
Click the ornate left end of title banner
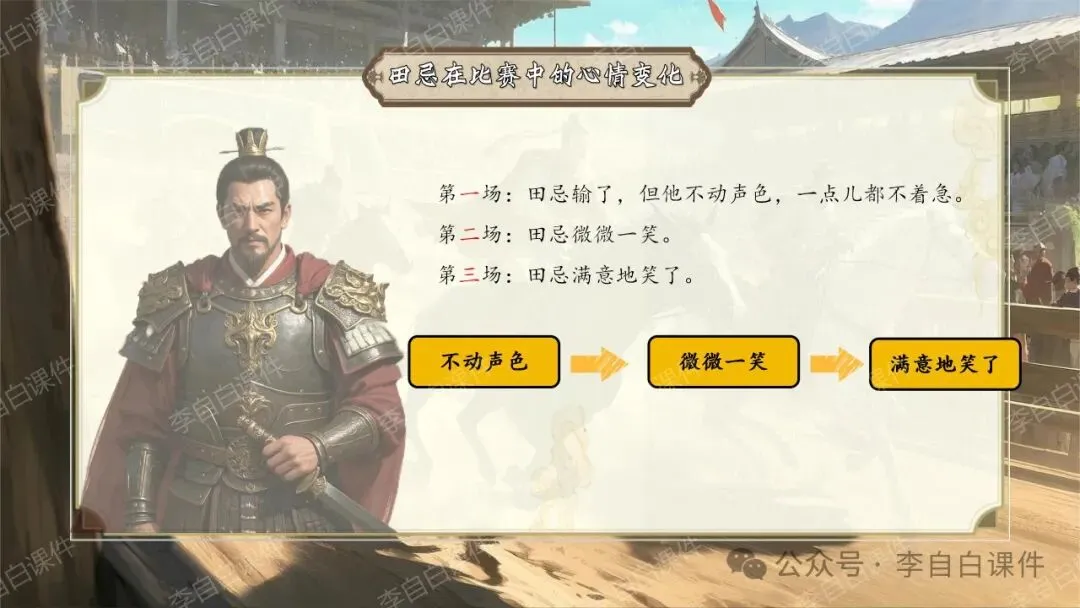375,76
